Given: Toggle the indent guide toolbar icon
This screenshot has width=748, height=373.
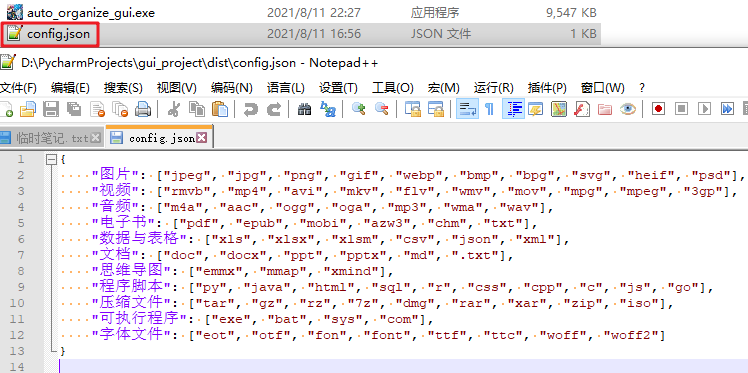Looking at the screenshot, I should [x=513, y=109].
